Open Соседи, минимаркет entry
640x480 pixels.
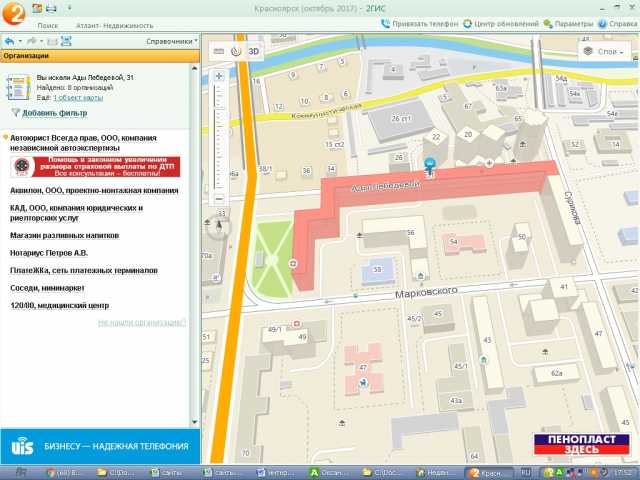[x=47, y=288]
